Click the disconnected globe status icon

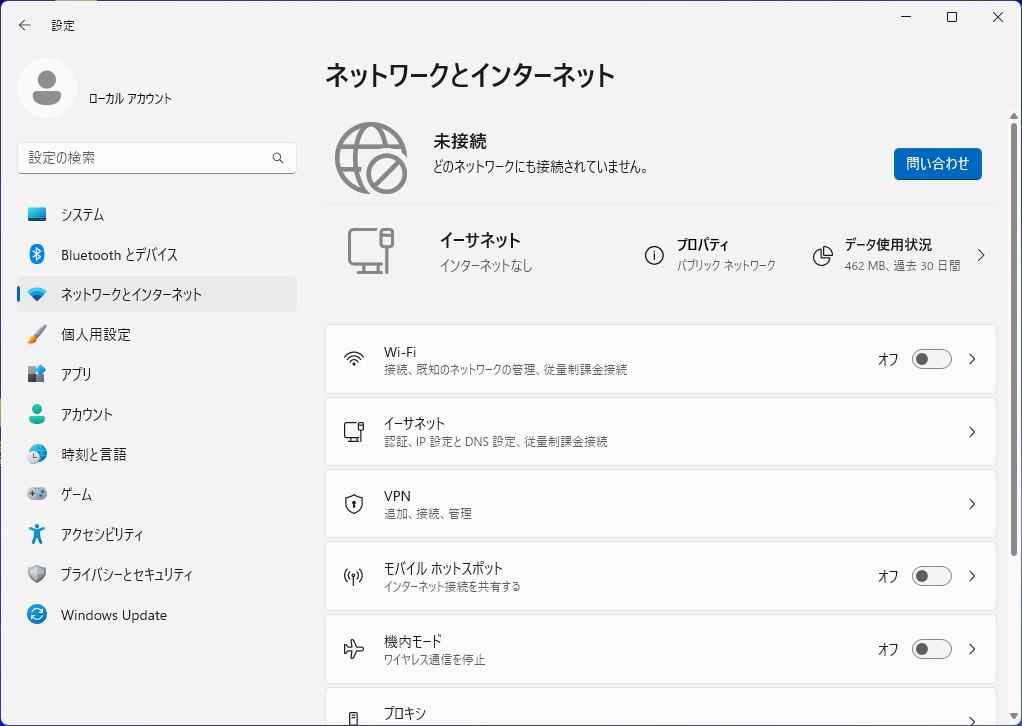(371, 158)
